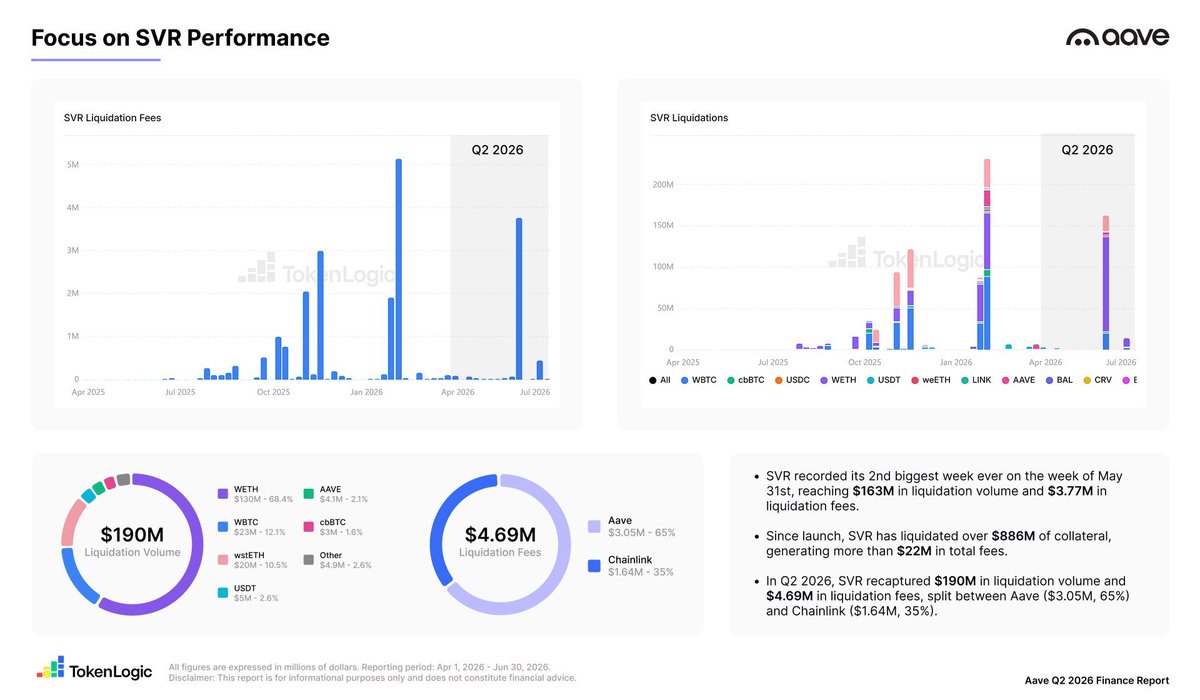Image resolution: width=1200 pixels, height=700 pixels.
Task: Click Q2 2026 label in Liquidation Fees chart
Action: pyautogui.click(x=497, y=150)
